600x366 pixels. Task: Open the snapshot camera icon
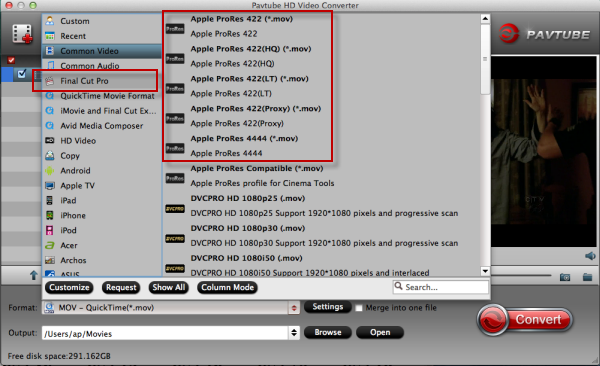pos(565,277)
